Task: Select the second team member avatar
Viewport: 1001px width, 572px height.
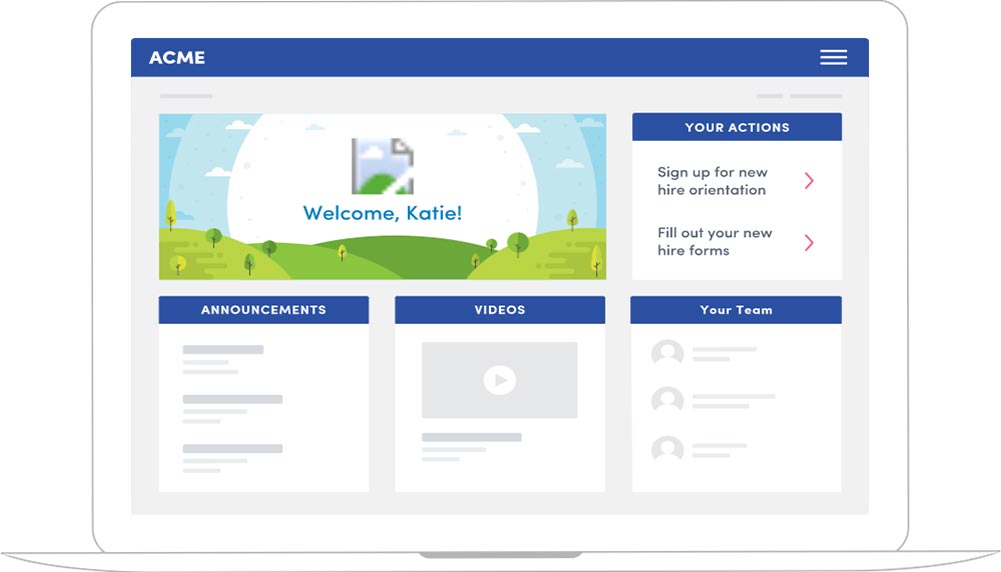Action: 667,400
